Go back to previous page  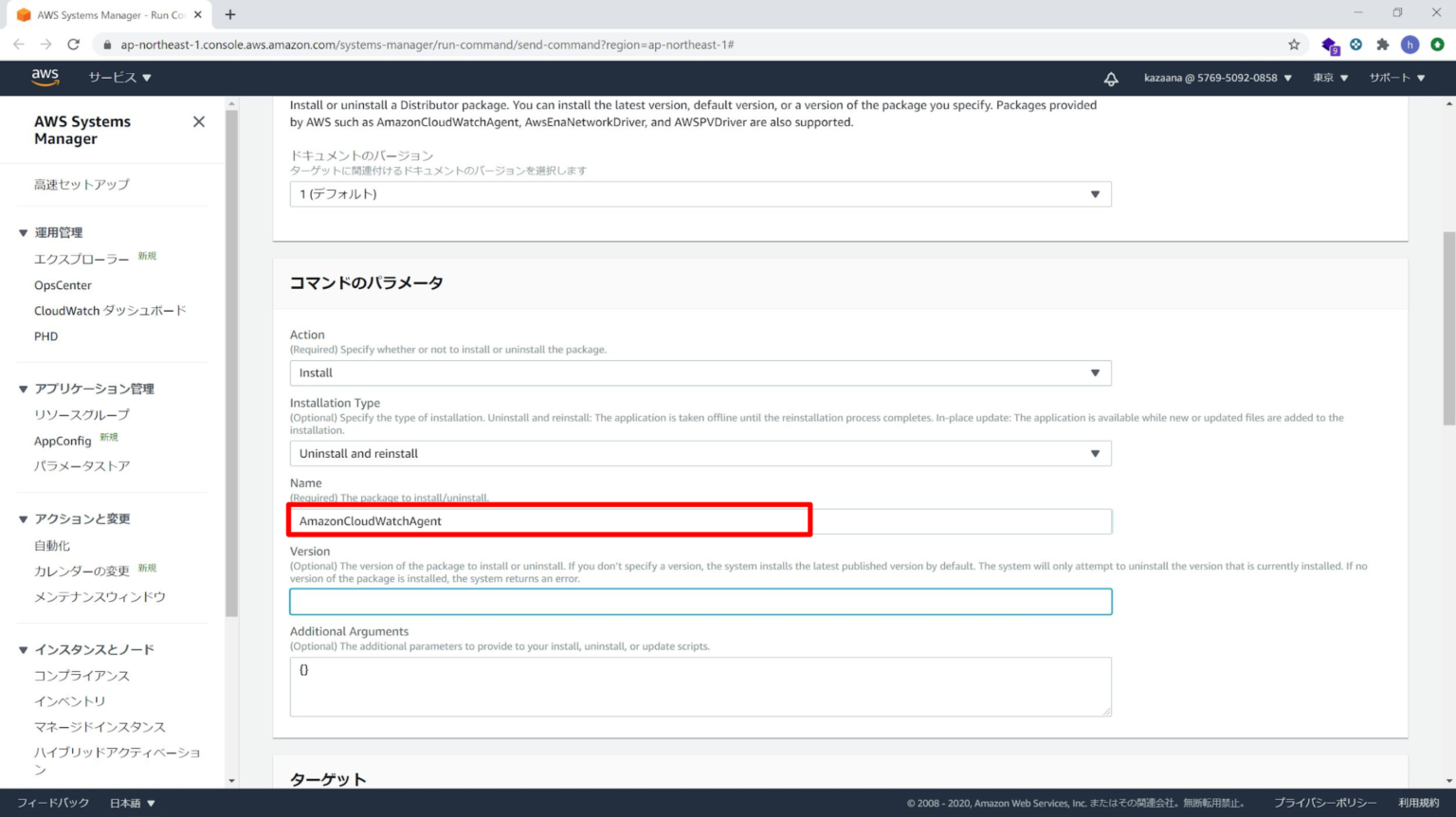(x=19, y=45)
